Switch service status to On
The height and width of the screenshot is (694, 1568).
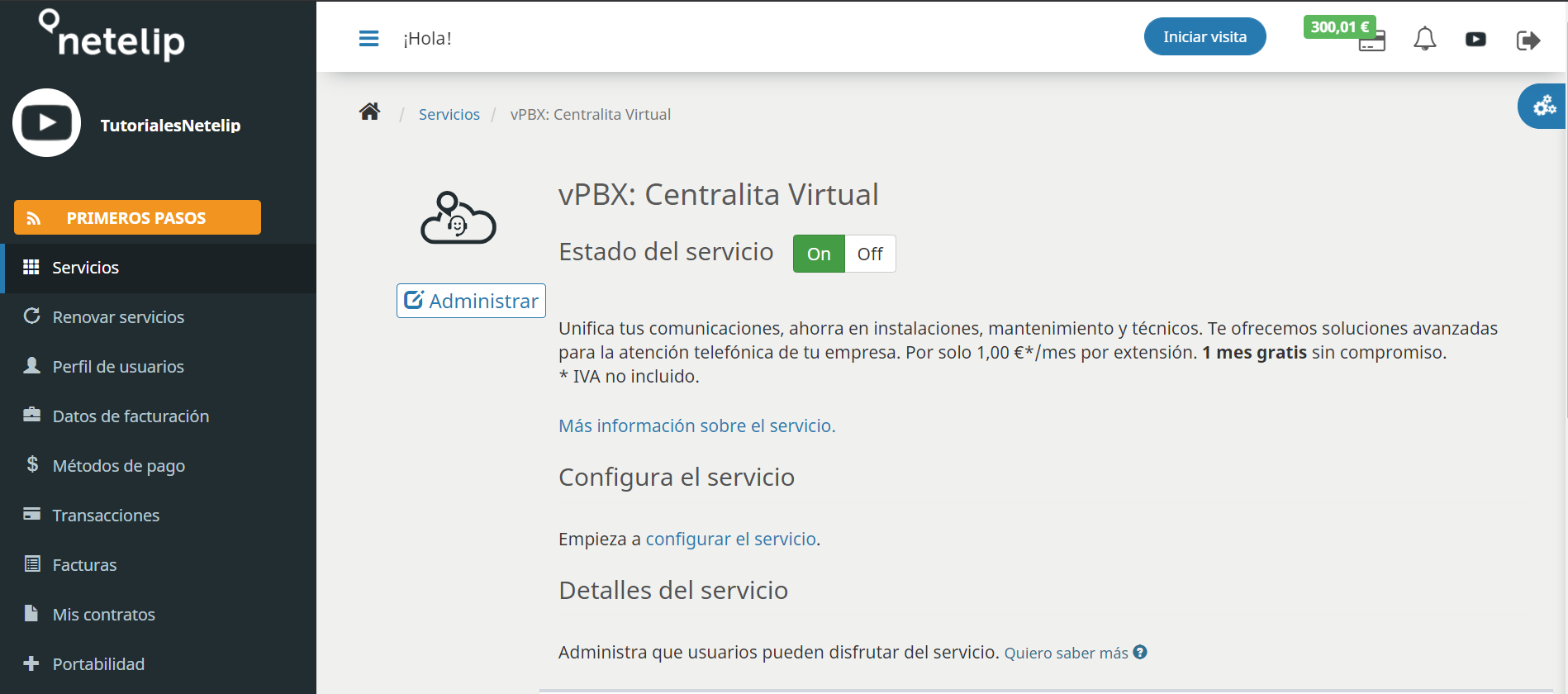819,254
